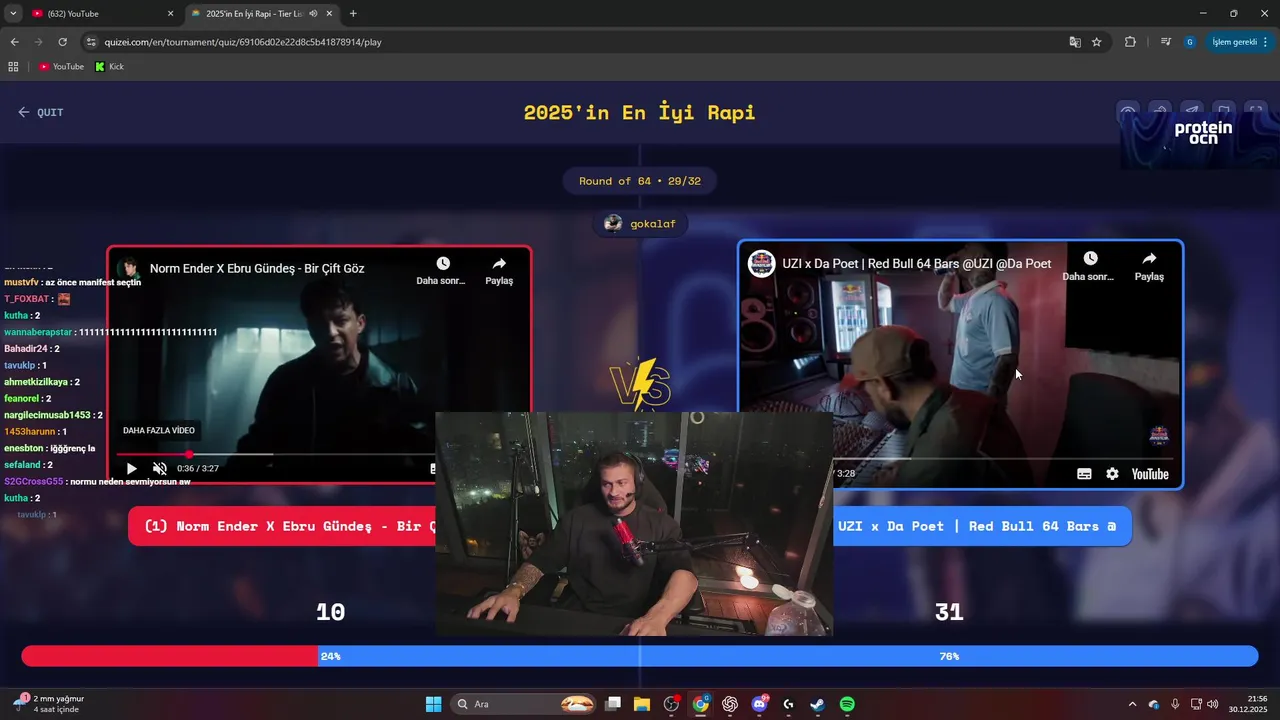Screen dimensions: 1280x720
Task: Open site information for quizei.com
Action: pyautogui.click(x=91, y=42)
